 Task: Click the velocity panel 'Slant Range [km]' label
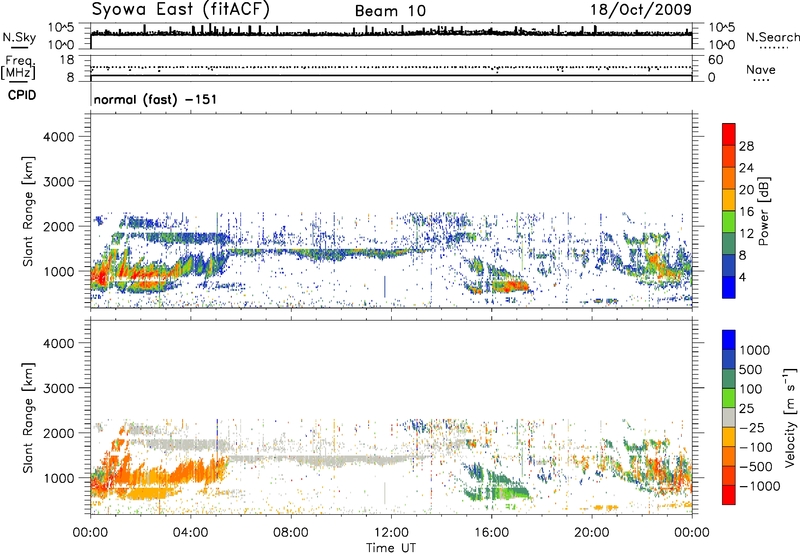(28, 418)
